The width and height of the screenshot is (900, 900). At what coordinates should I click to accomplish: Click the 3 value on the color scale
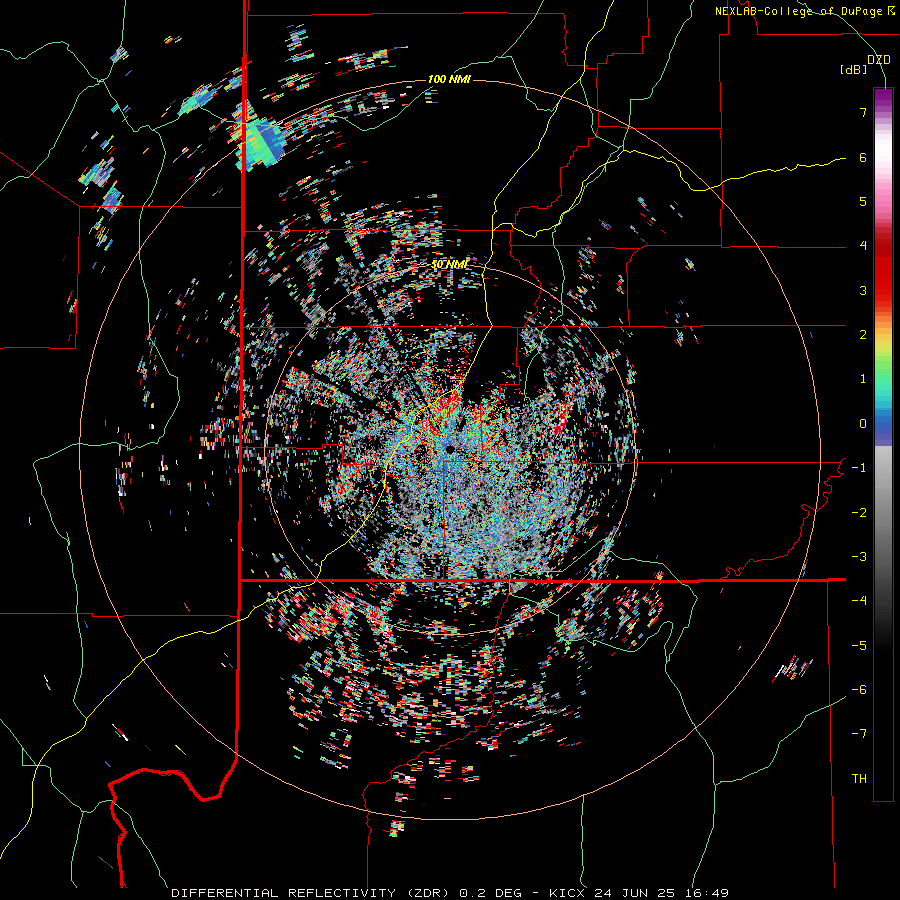click(863, 290)
